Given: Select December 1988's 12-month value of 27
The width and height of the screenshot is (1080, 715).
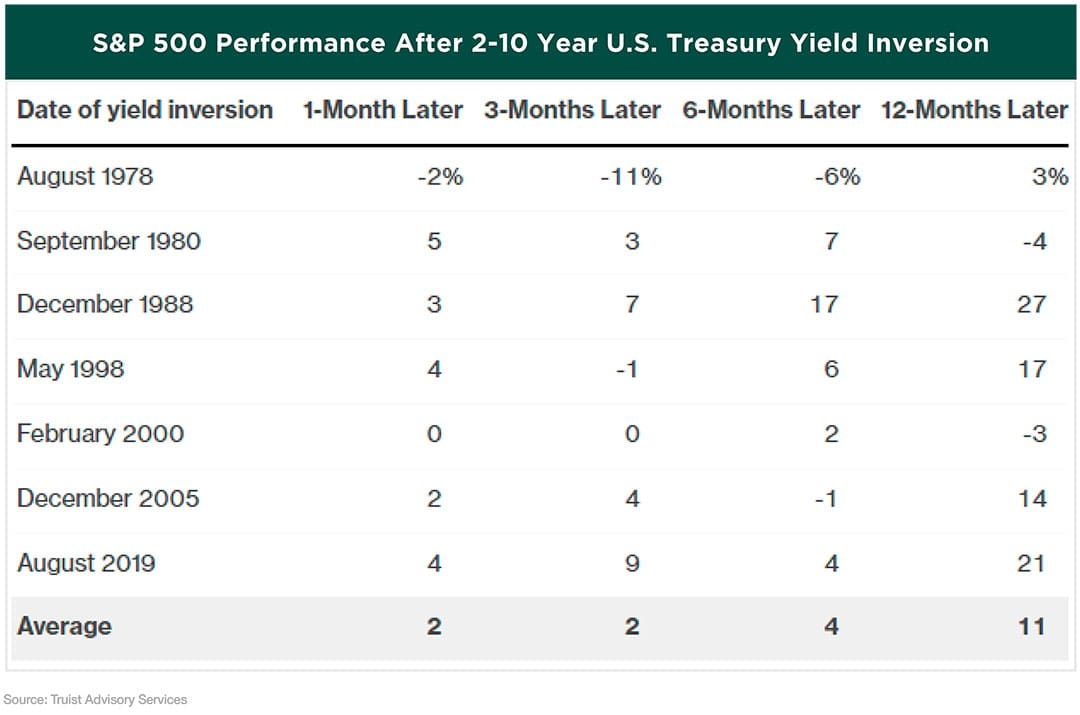Looking at the screenshot, I should tap(1031, 305).
